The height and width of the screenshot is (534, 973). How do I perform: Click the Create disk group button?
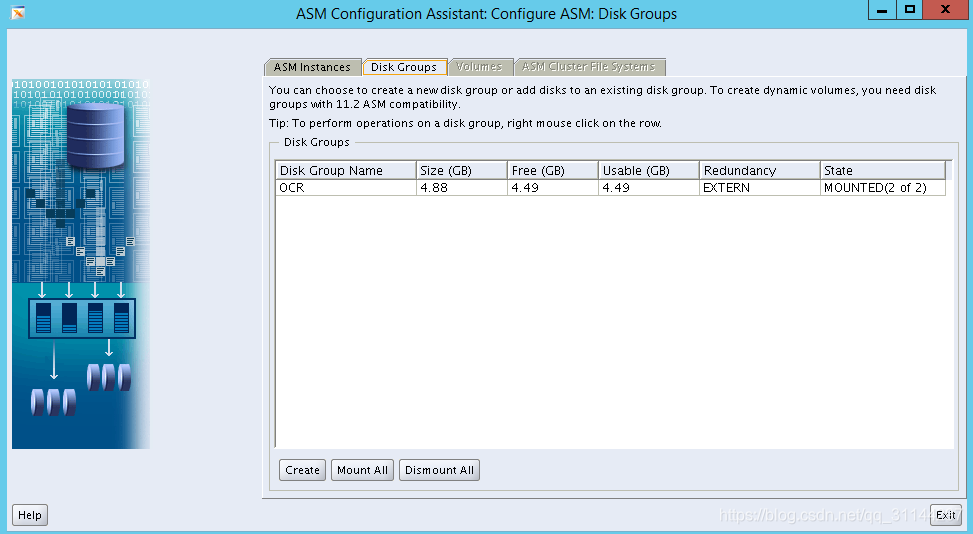(x=302, y=470)
